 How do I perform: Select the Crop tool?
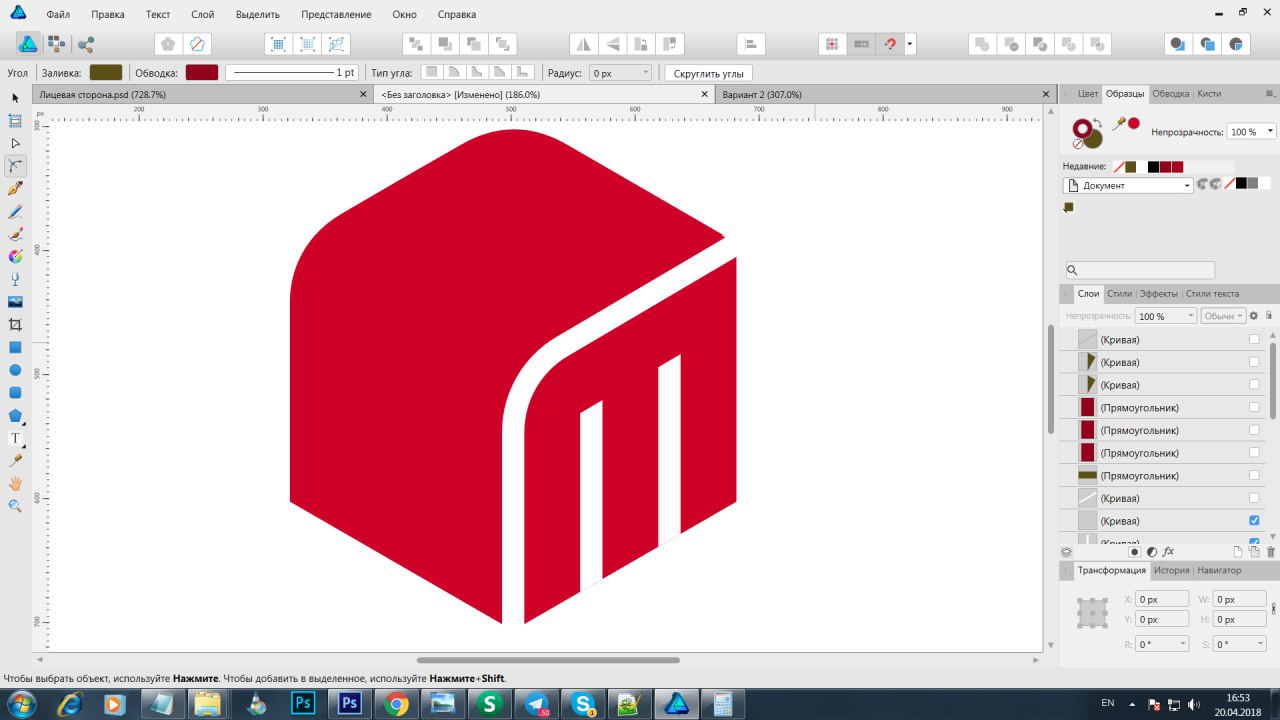coord(15,325)
